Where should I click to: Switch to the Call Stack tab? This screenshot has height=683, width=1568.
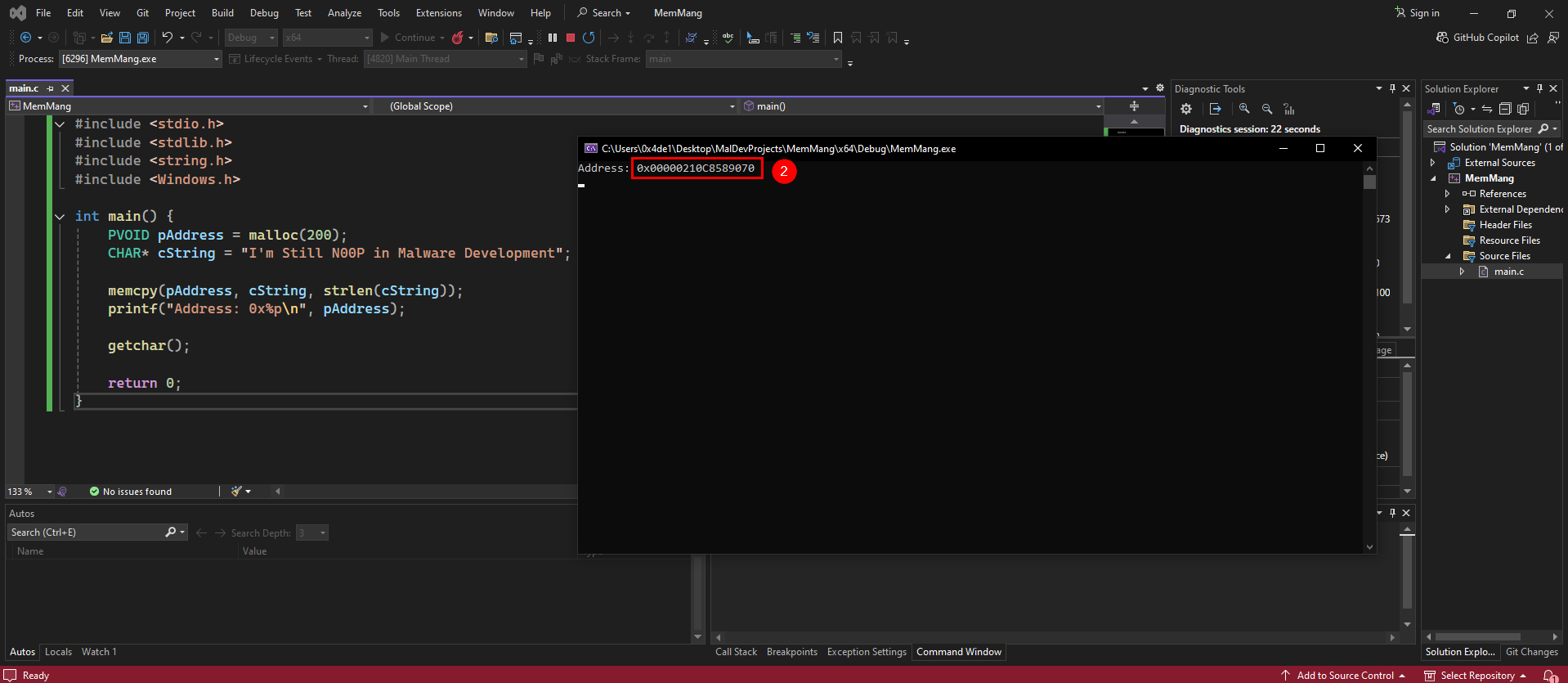[x=736, y=652]
